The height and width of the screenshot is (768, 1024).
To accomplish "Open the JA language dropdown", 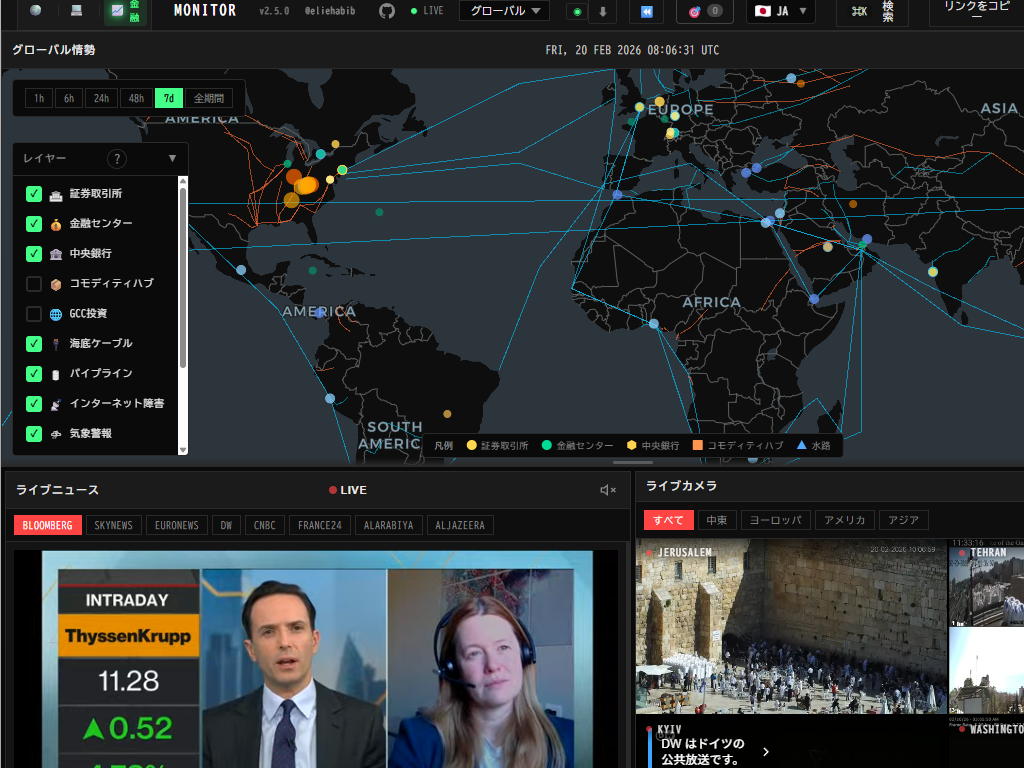I will pyautogui.click(x=780, y=11).
